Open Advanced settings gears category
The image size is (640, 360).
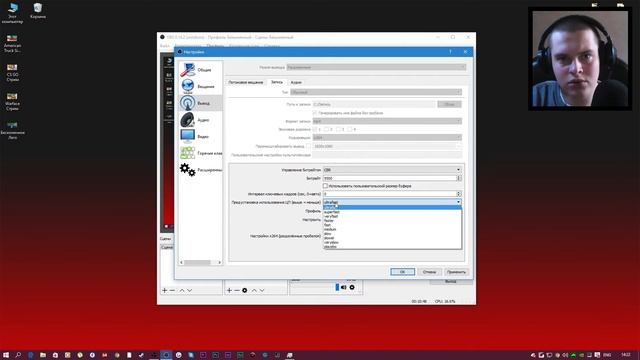(200, 170)
